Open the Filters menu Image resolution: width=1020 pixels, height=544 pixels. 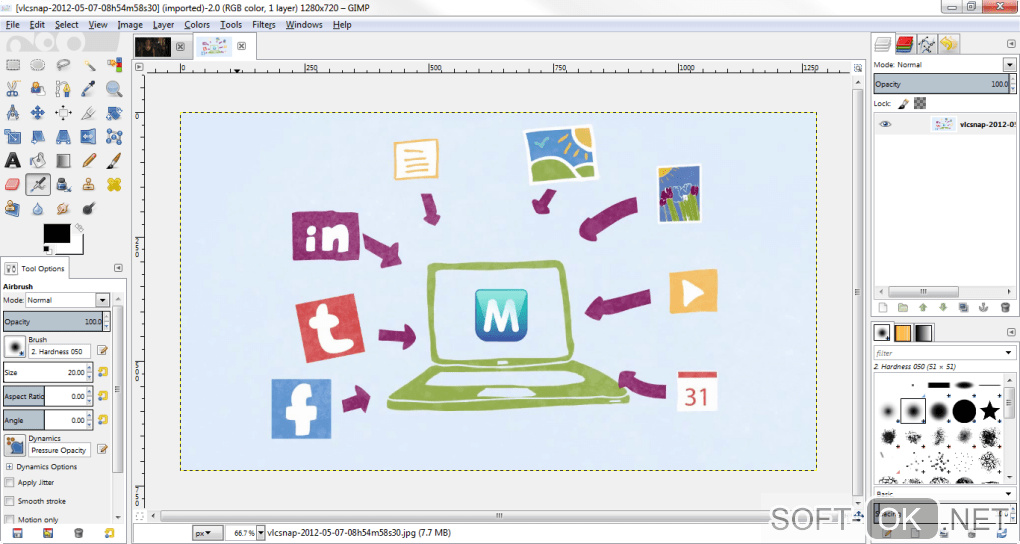click(263, 25)
